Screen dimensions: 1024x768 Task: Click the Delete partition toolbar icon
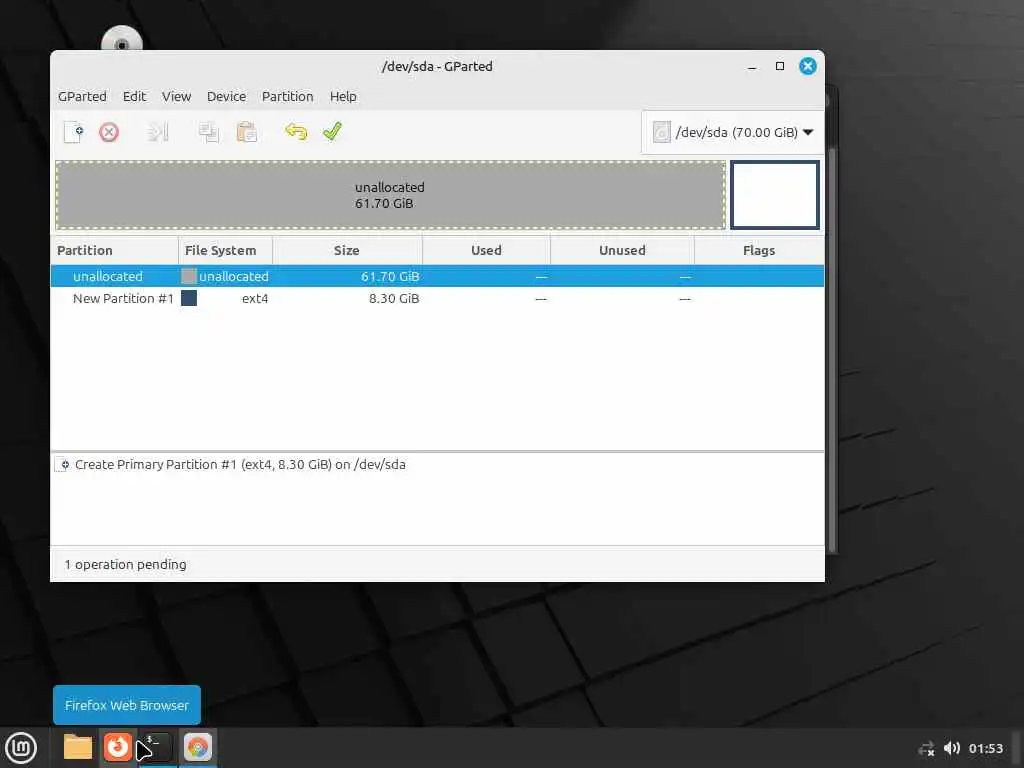[x=109, y=133]
